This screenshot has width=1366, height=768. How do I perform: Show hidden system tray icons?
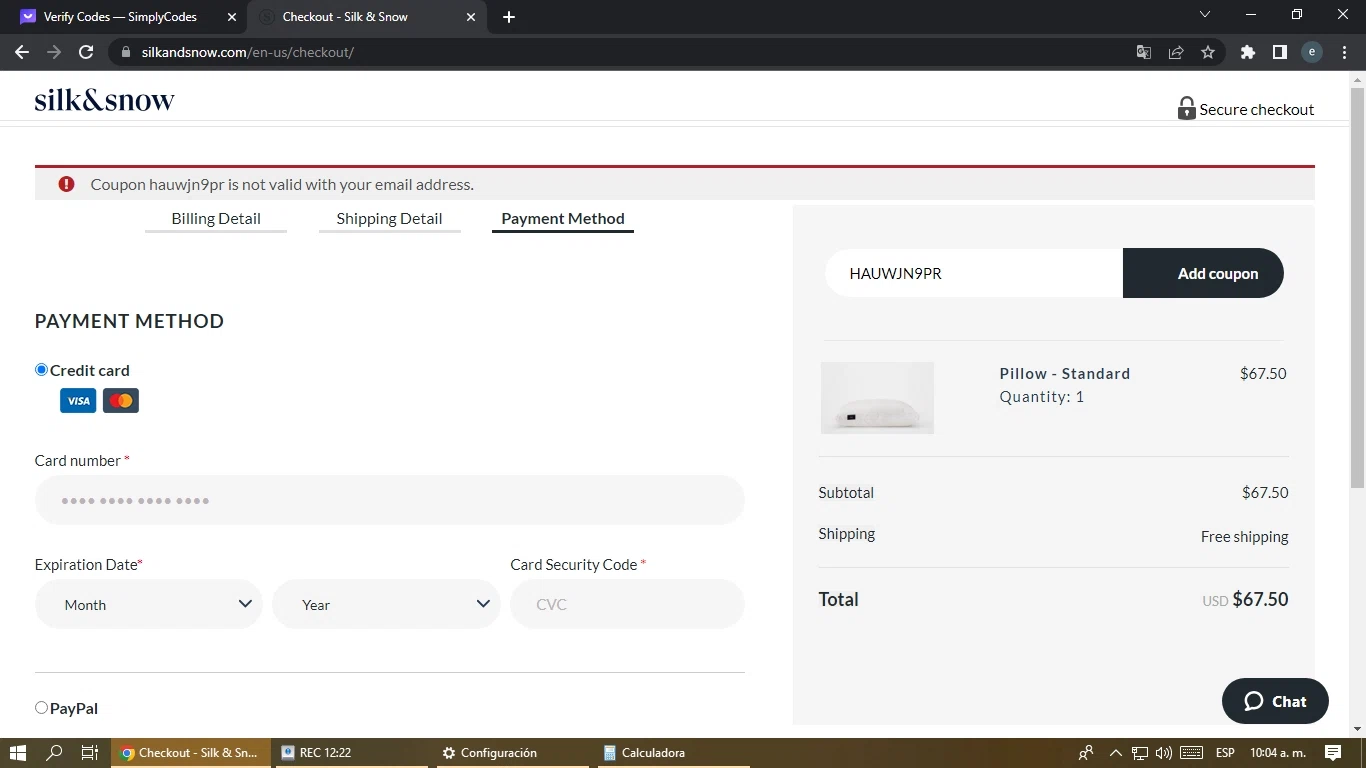1116,753
